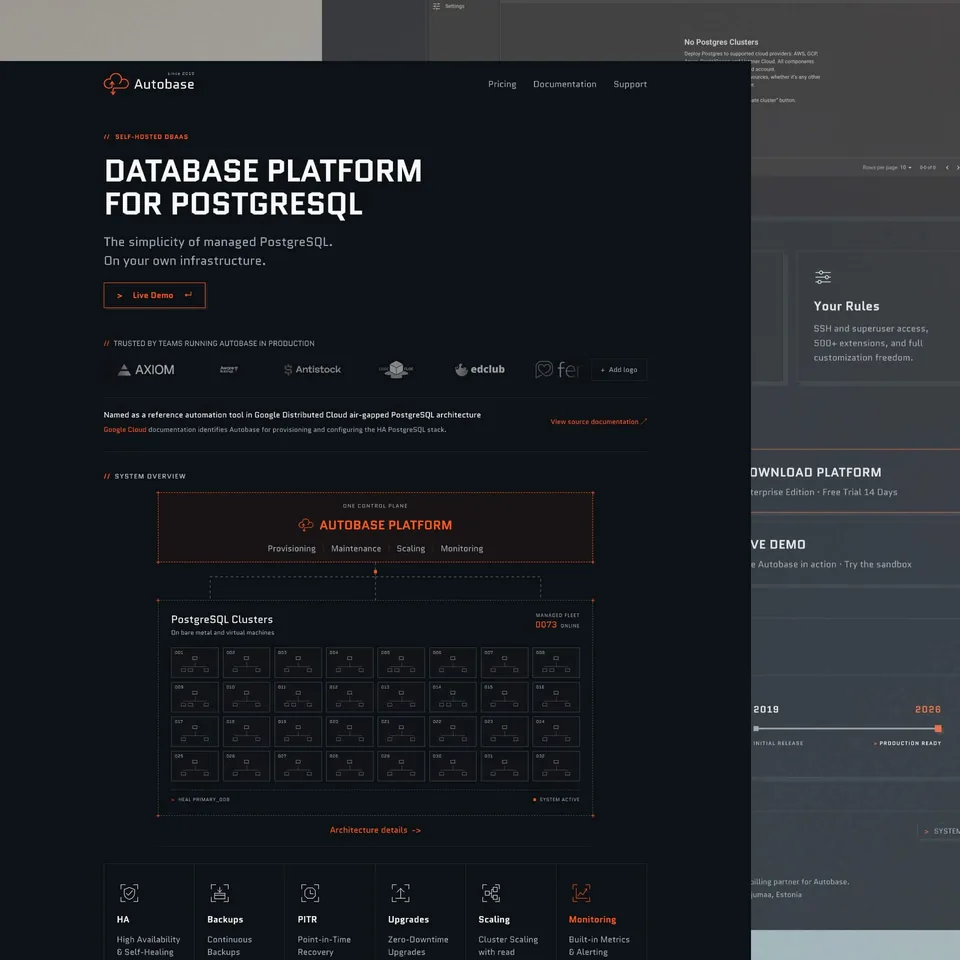Screen dimensions: 960x960
Task: Click the Download Platform row in the background page
Action: (855, 481)
